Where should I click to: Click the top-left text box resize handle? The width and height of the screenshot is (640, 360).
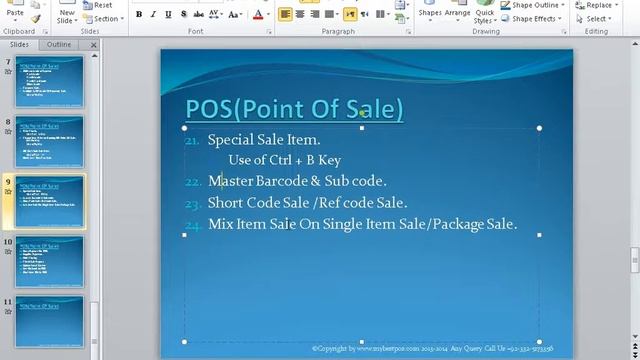(x=184, y=128)
